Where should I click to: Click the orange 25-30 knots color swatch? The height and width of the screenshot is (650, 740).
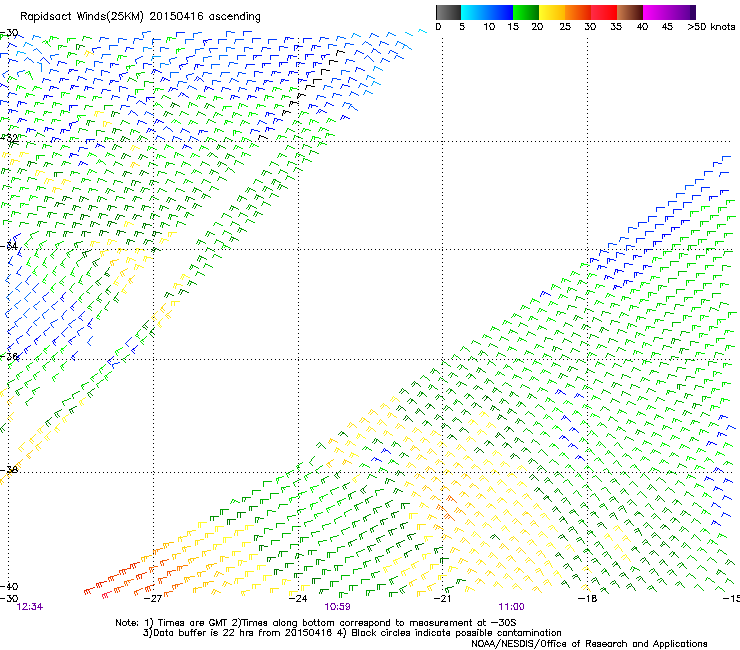[x=578, y=12]
